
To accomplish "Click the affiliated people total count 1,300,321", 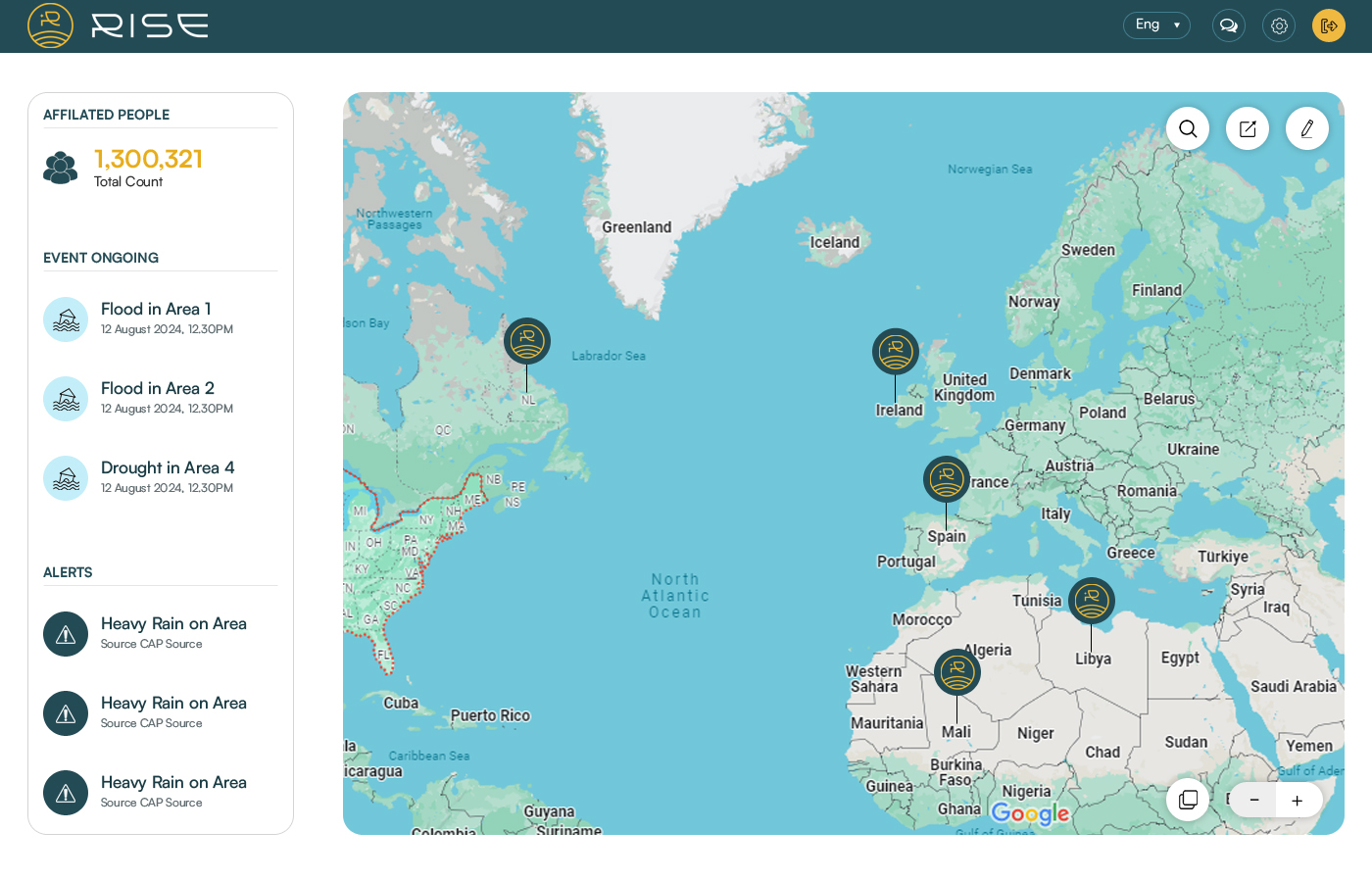I will coord(148,159).
